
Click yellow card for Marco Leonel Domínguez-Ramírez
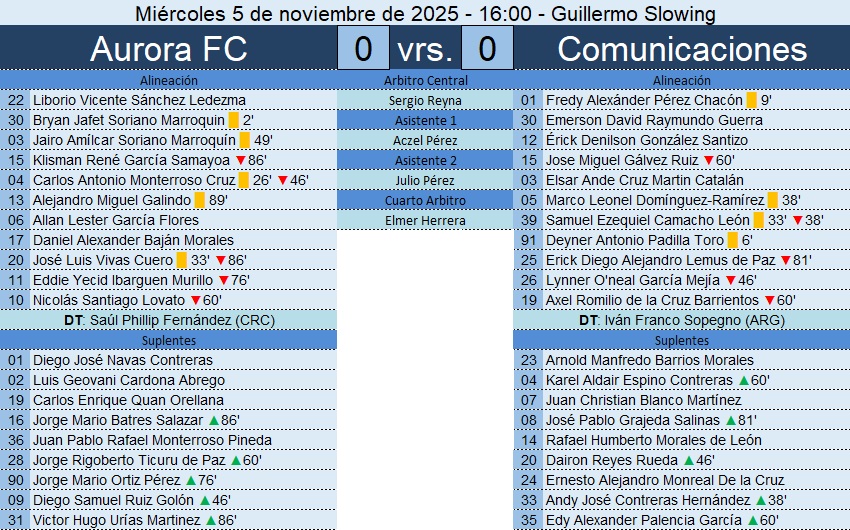(x=772, y=200)
